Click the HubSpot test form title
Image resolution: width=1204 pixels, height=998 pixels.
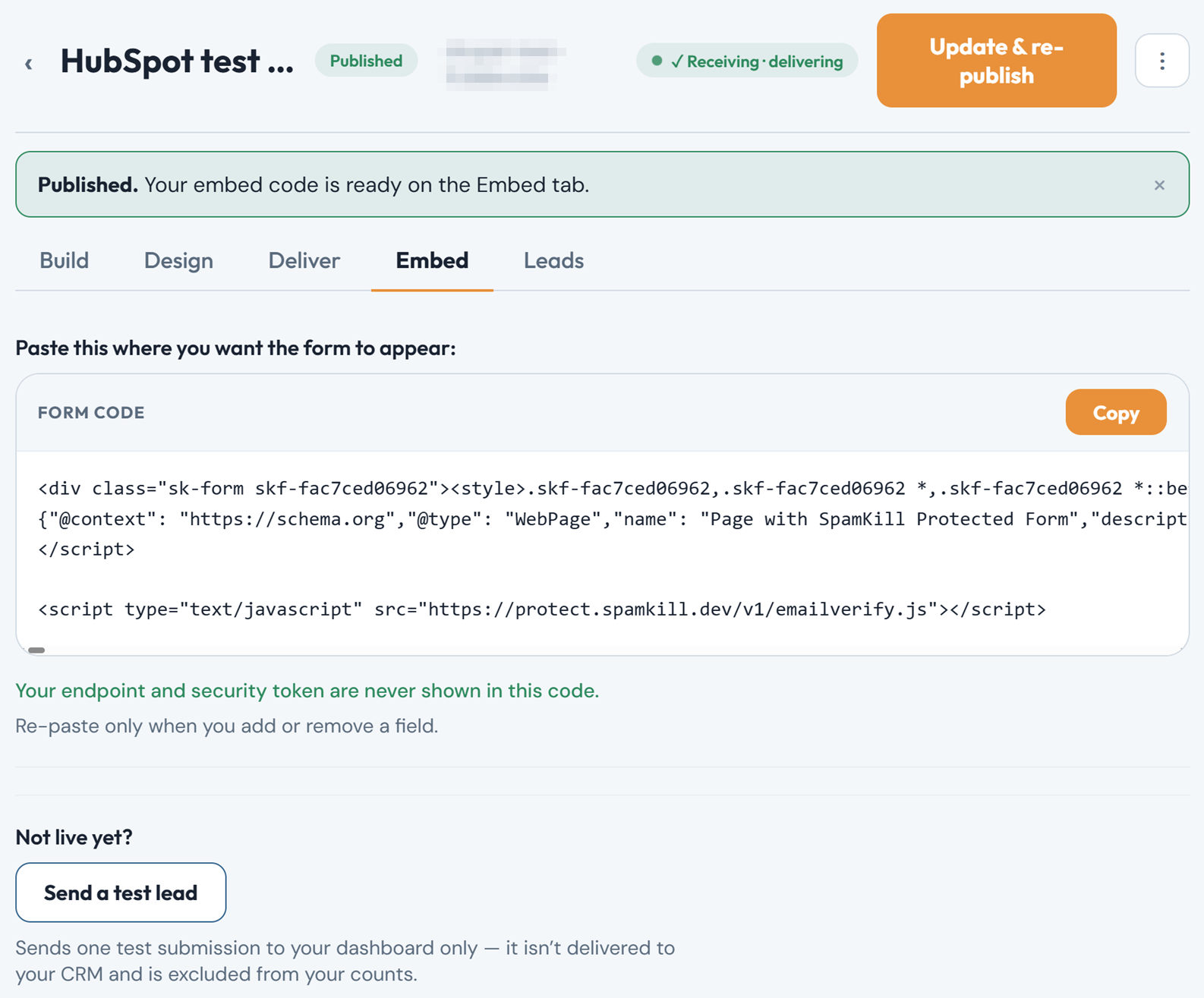[x=177, y=61]
